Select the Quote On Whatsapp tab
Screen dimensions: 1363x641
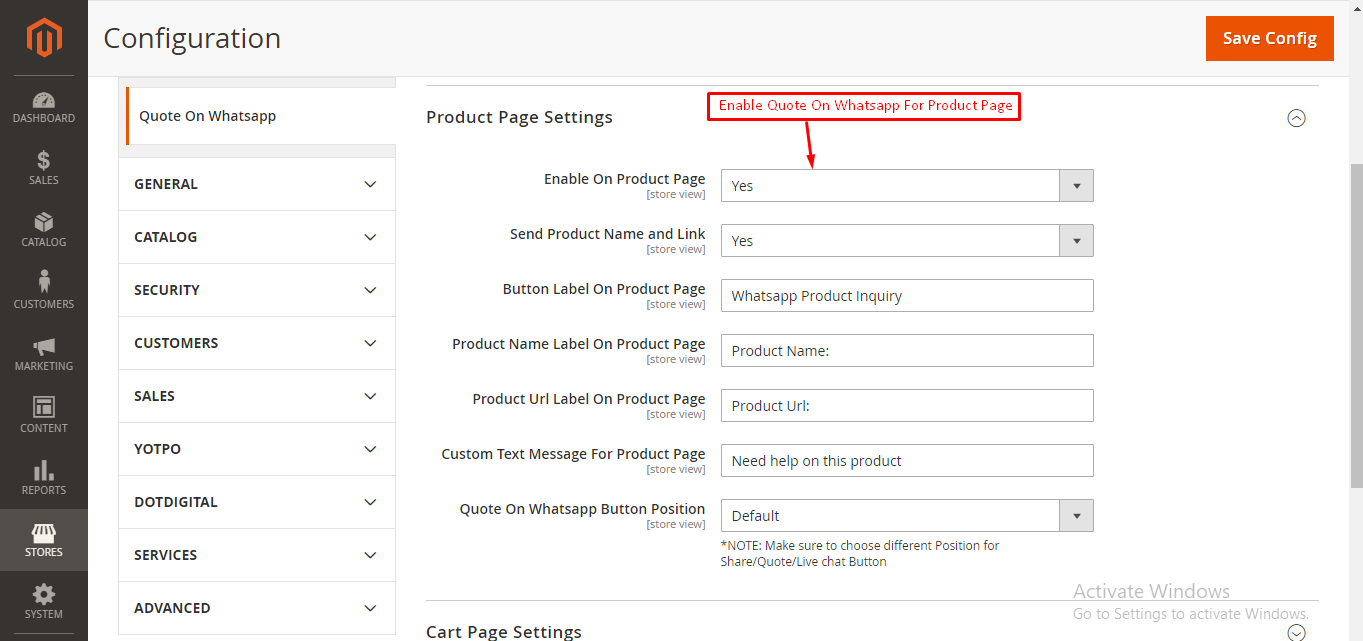point(260,116)
